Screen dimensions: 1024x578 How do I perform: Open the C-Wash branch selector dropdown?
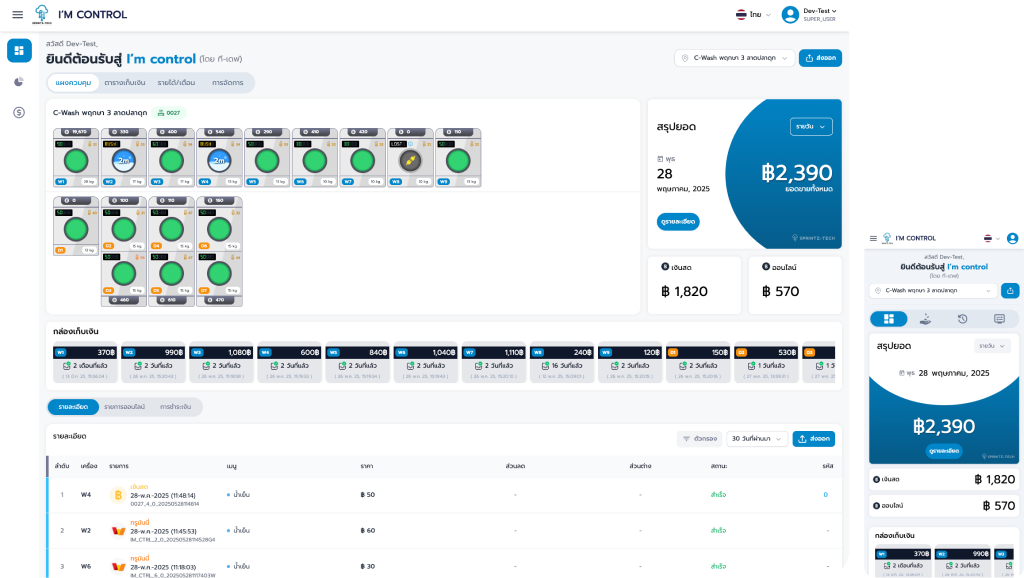click(735, 58)
